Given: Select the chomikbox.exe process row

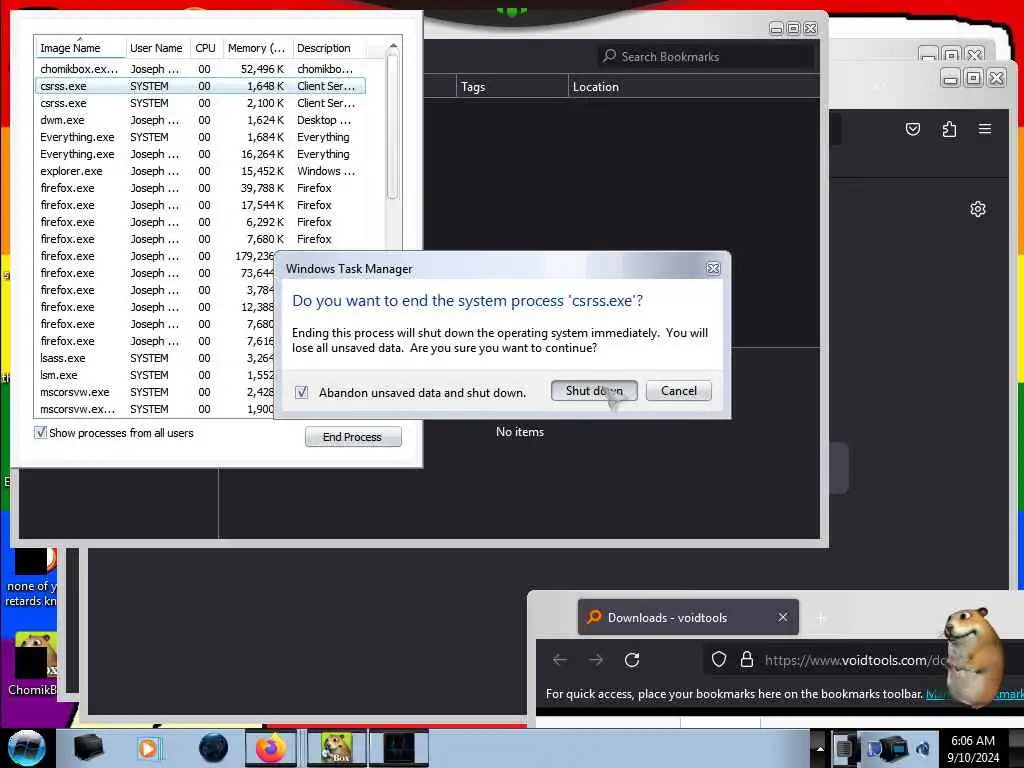Looking at the screenshot, I should (200, 69).
